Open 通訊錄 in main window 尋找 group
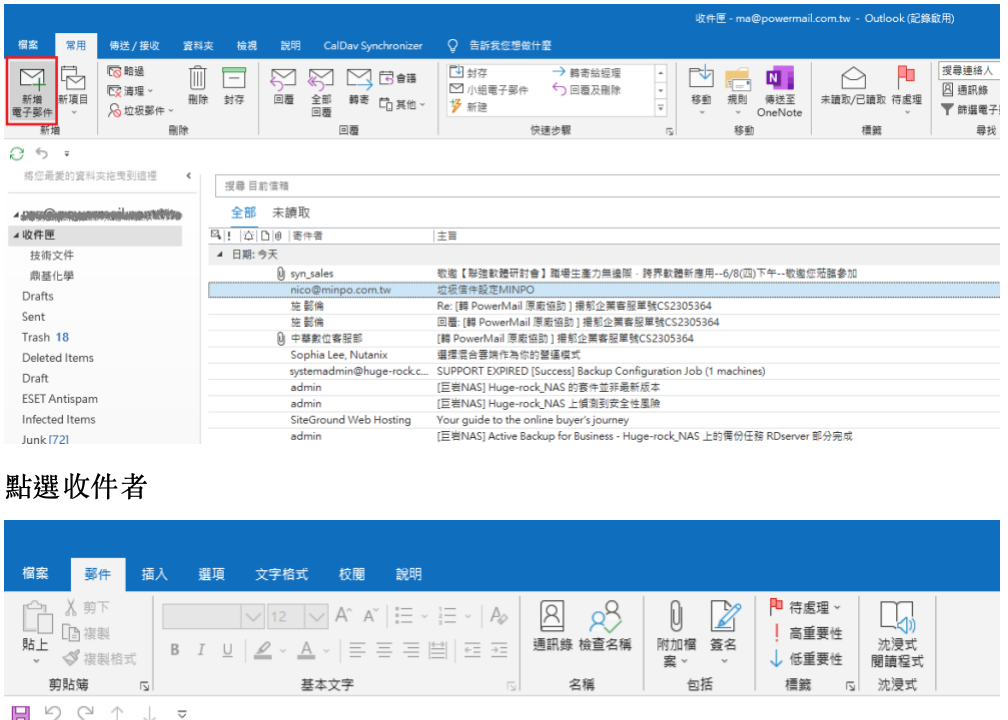Screen dimensions: 1008x720 (x=965, y=90)
